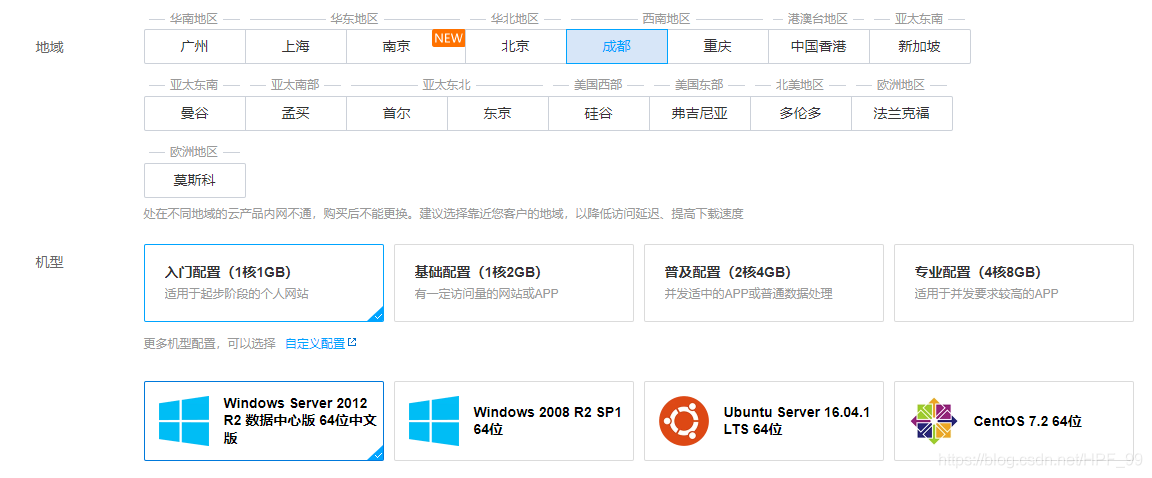Choose the 重庆 region
This screenshot has width=1152, height=478.
(718, 46)
